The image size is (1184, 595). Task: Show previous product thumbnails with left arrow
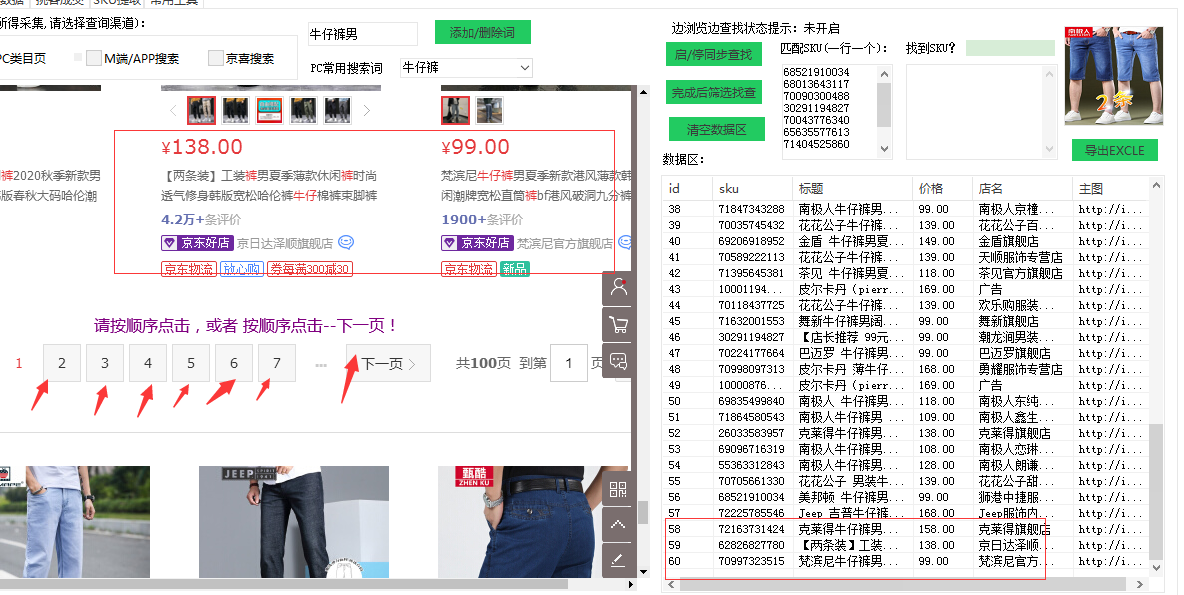click(x=173, y=110)
